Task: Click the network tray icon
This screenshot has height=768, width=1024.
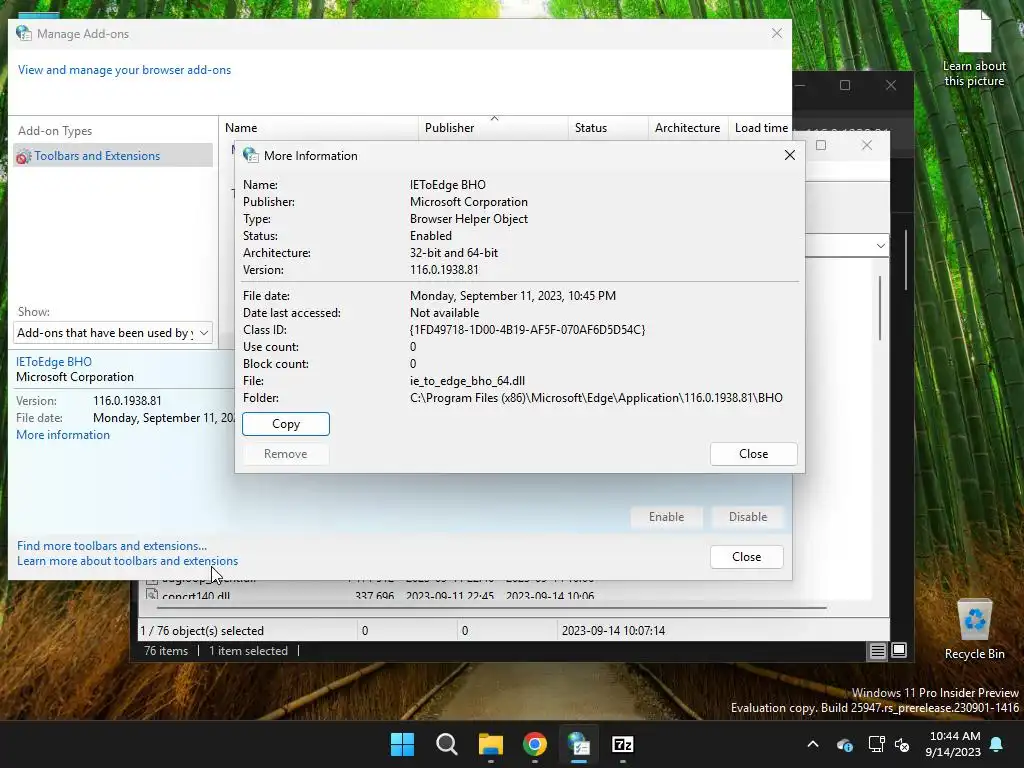Action: tap(876, 744)
